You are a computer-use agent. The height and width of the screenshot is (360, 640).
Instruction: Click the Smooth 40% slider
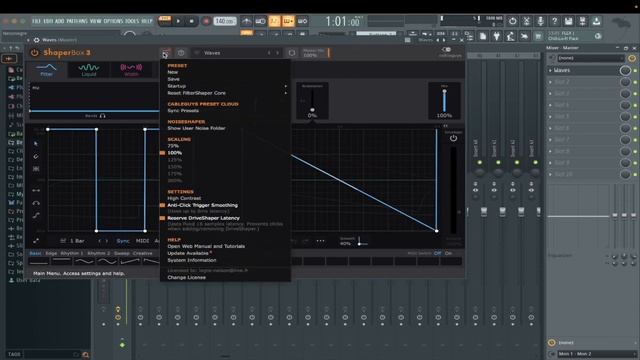click(x=359, y=242)
